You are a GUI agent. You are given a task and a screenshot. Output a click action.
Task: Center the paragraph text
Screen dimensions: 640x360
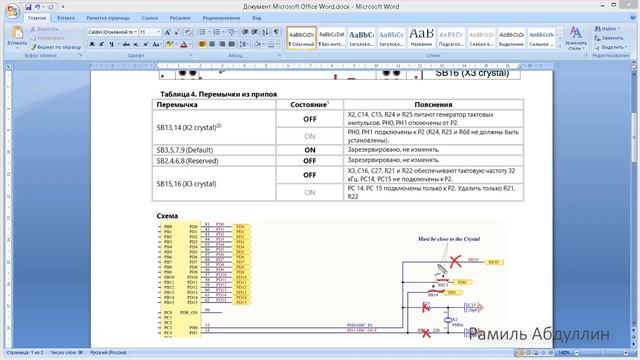tap(212, 44)
